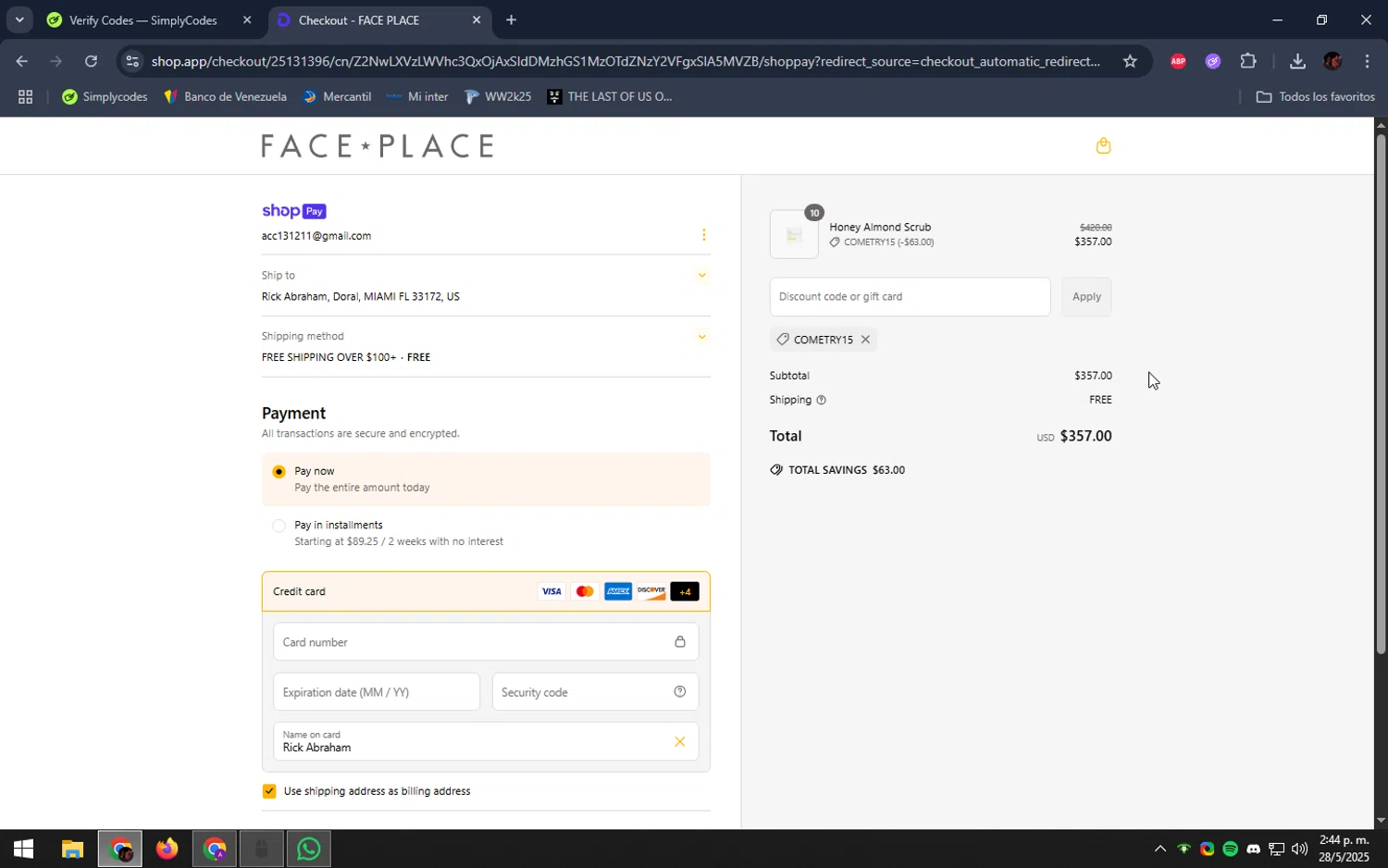
Task: Click the security code help icon
Action: pos(679,691)
